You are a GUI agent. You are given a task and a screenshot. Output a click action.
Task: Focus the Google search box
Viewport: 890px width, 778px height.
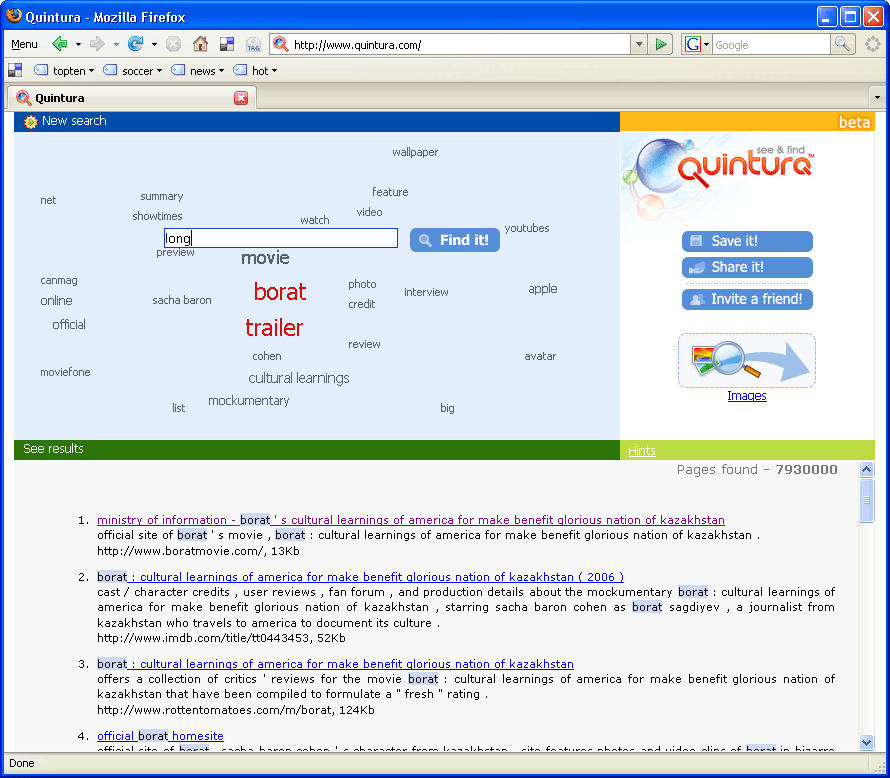pyautogui.click(x=771, y=44)
